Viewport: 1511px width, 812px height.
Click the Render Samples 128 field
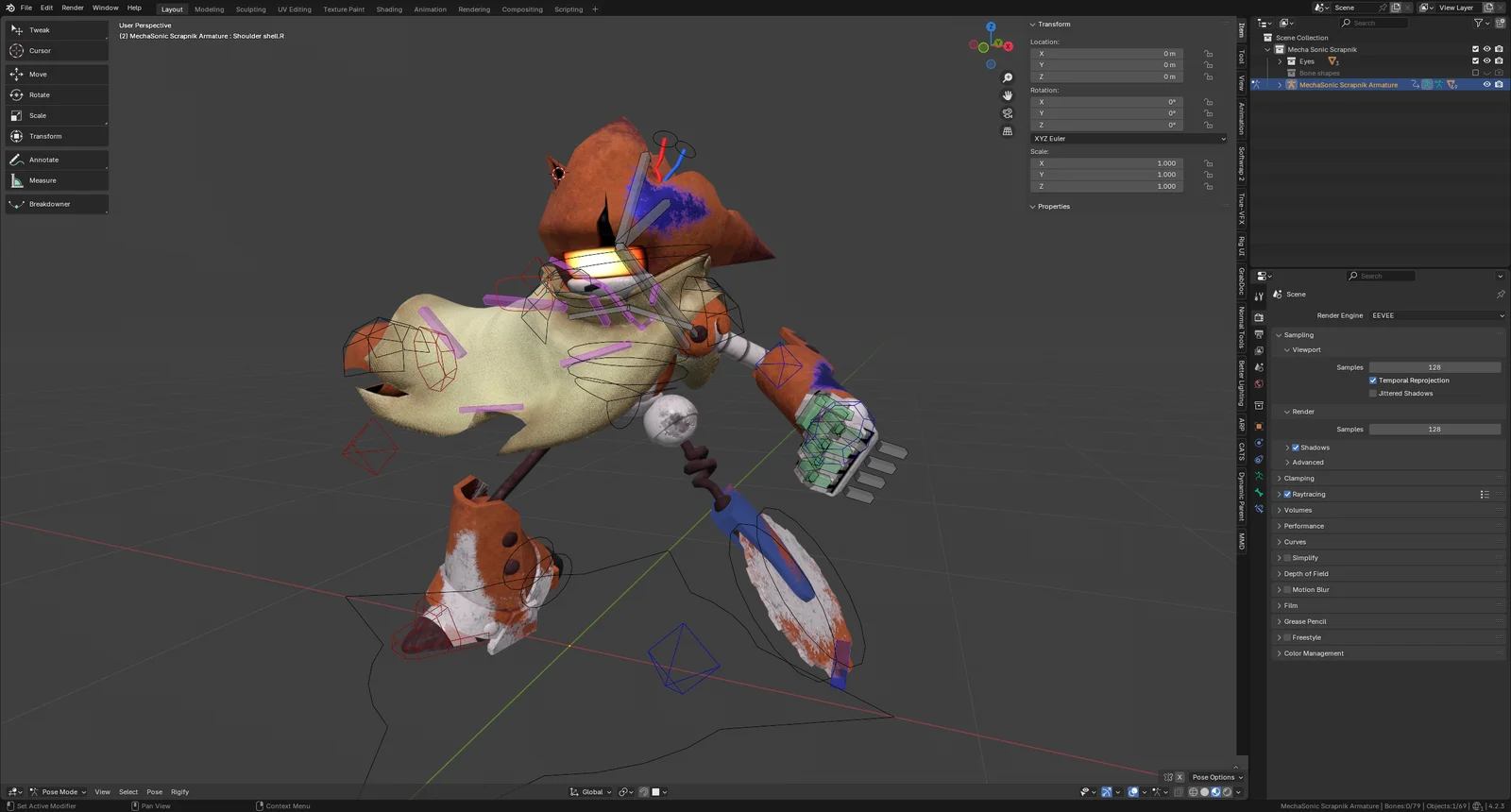pyautogui.click(x=1435, y=430)
